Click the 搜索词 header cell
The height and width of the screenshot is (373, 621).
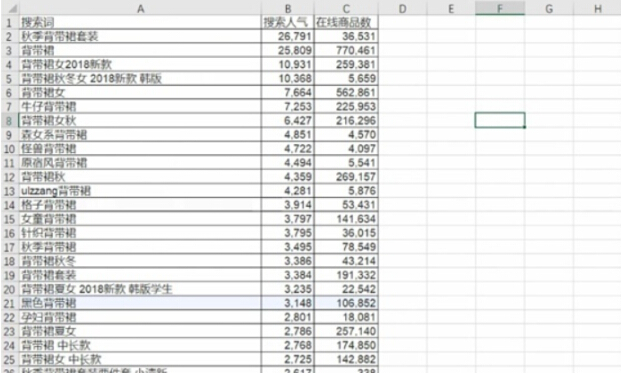pos(140,22)
